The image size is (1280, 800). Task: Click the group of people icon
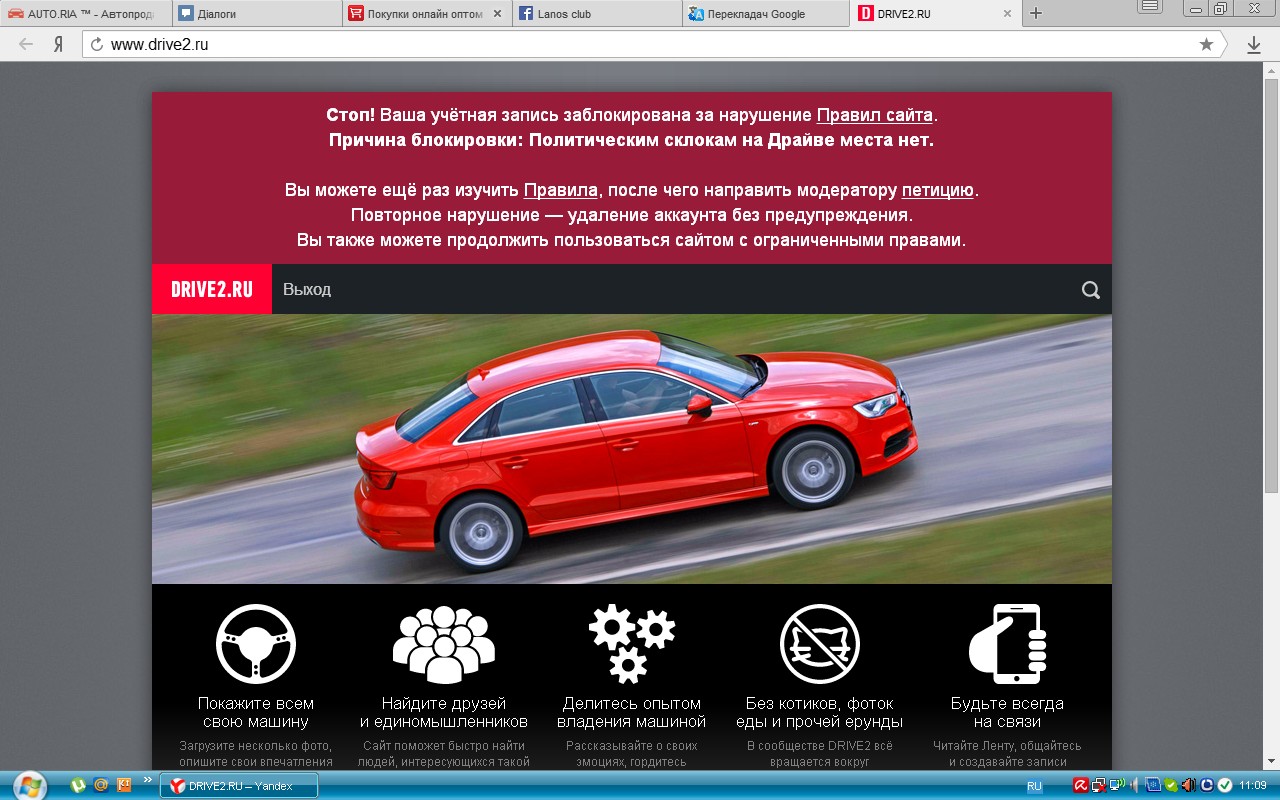click(x=444, y=645)
